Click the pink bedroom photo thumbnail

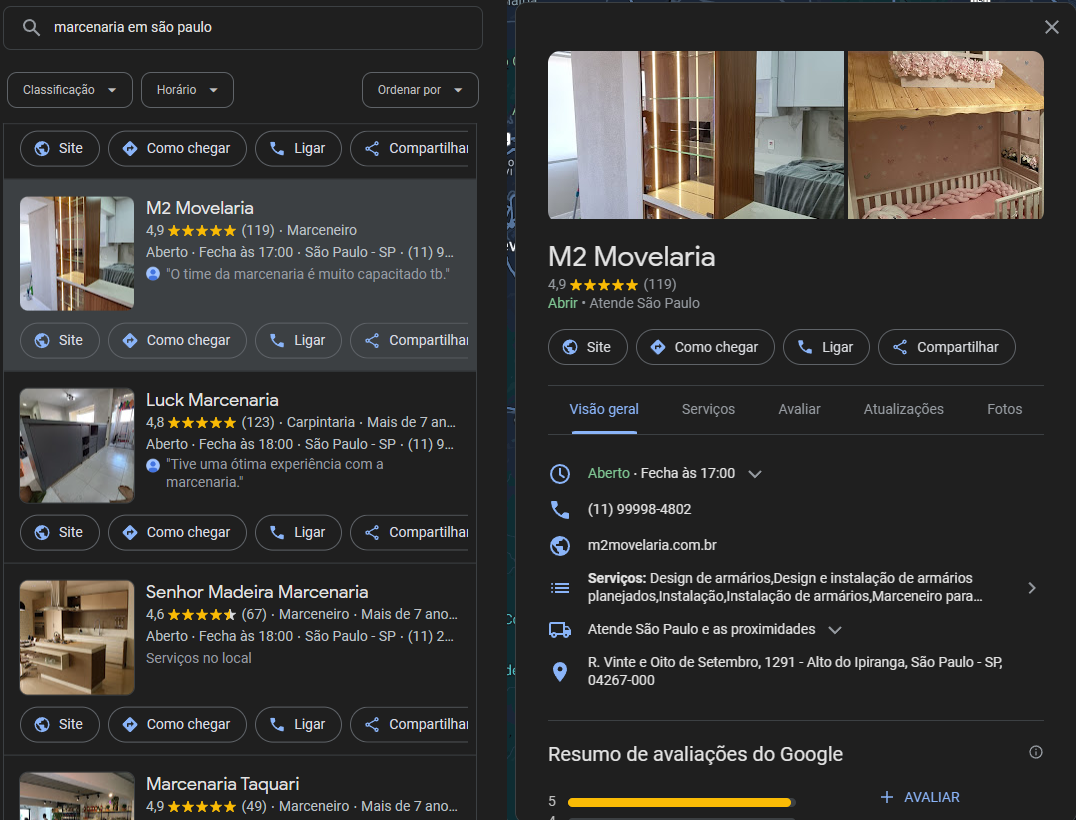[945, 134]
